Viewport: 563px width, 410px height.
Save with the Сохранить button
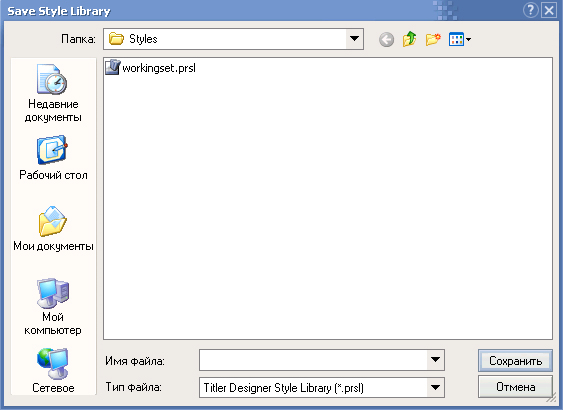click(x=515, y=360)
